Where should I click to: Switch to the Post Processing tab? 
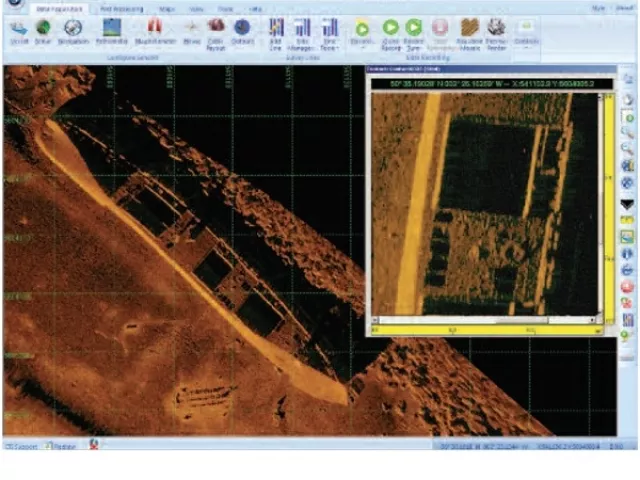(122, 8)
